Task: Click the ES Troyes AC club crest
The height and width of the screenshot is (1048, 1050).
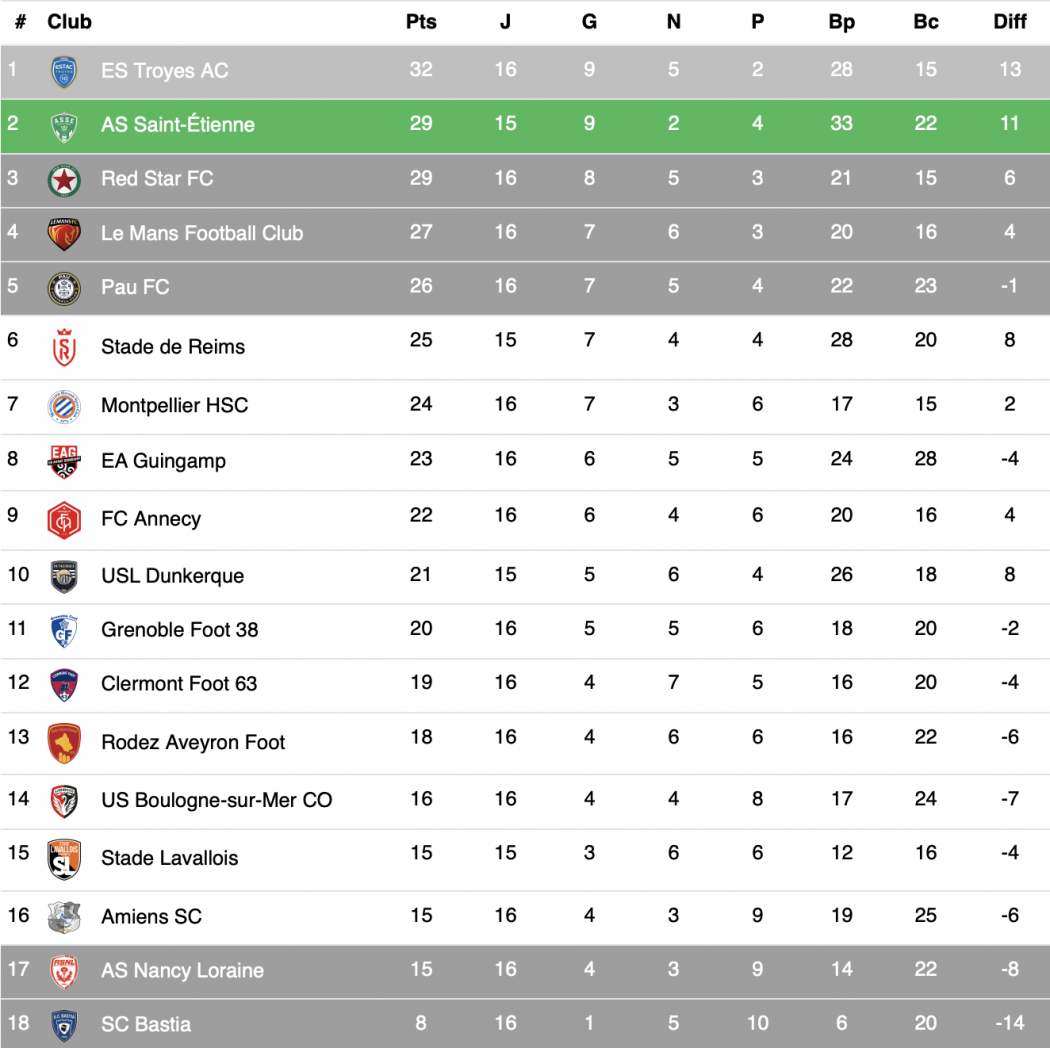Action: [64, 71]
